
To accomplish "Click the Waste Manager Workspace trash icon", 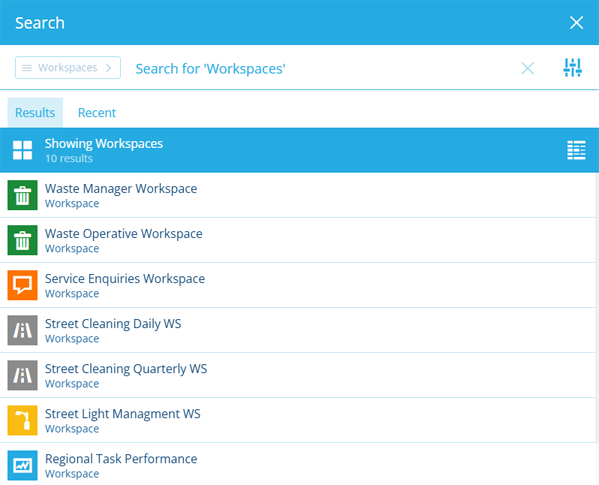I will click(23, 195).
